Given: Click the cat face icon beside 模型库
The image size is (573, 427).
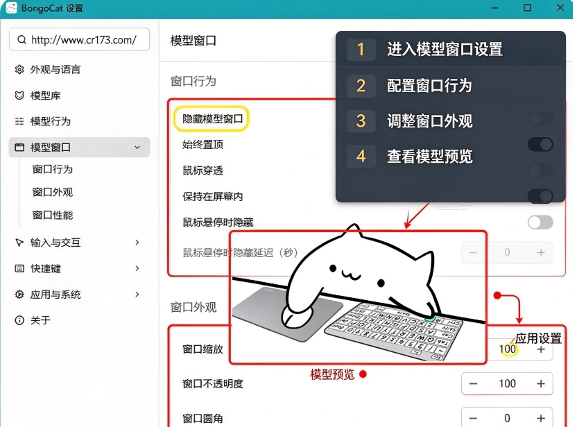Looking at the screenshot, I should 19,96.
